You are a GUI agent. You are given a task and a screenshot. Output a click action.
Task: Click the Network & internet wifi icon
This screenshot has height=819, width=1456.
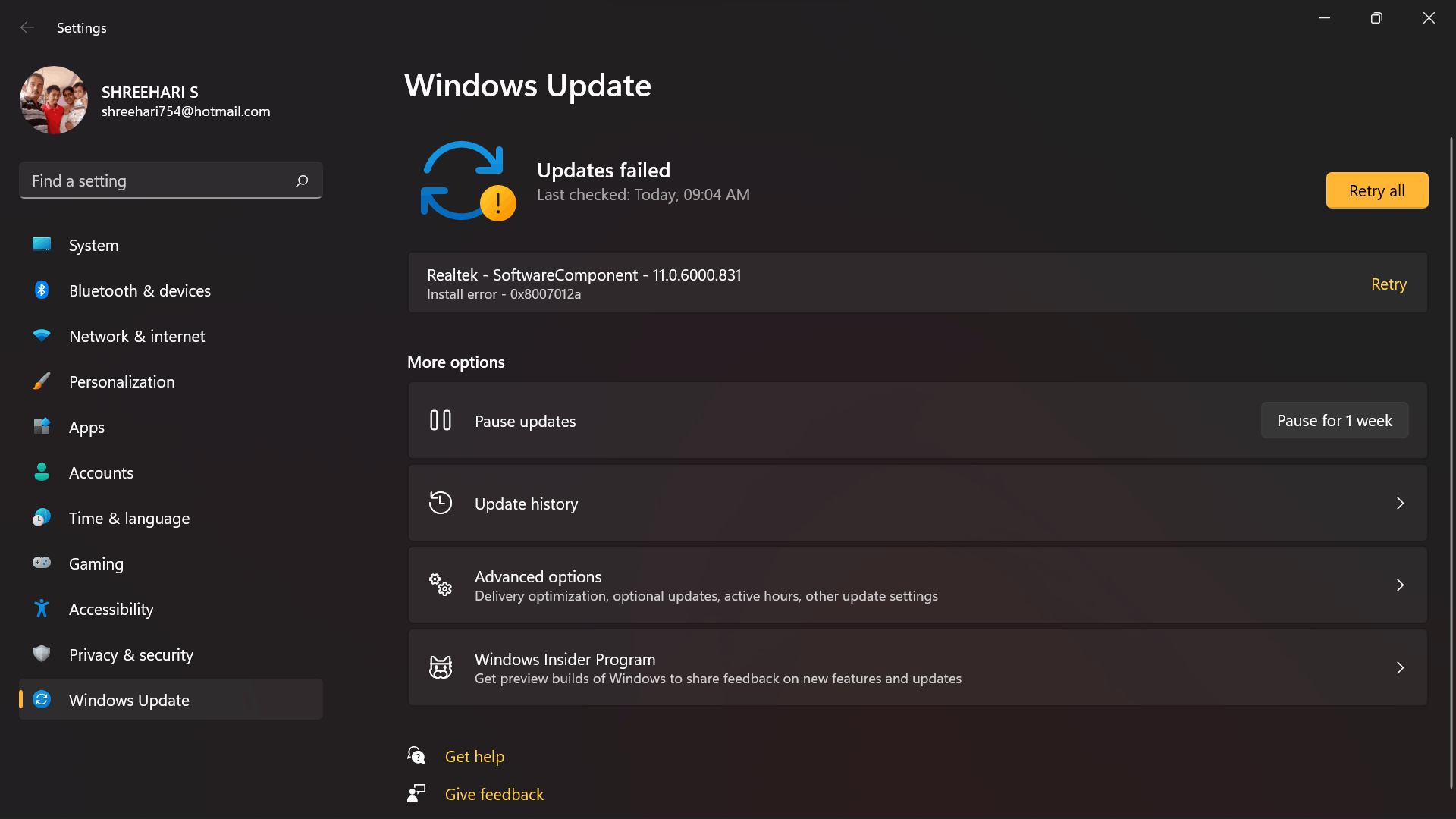point(42,336)
